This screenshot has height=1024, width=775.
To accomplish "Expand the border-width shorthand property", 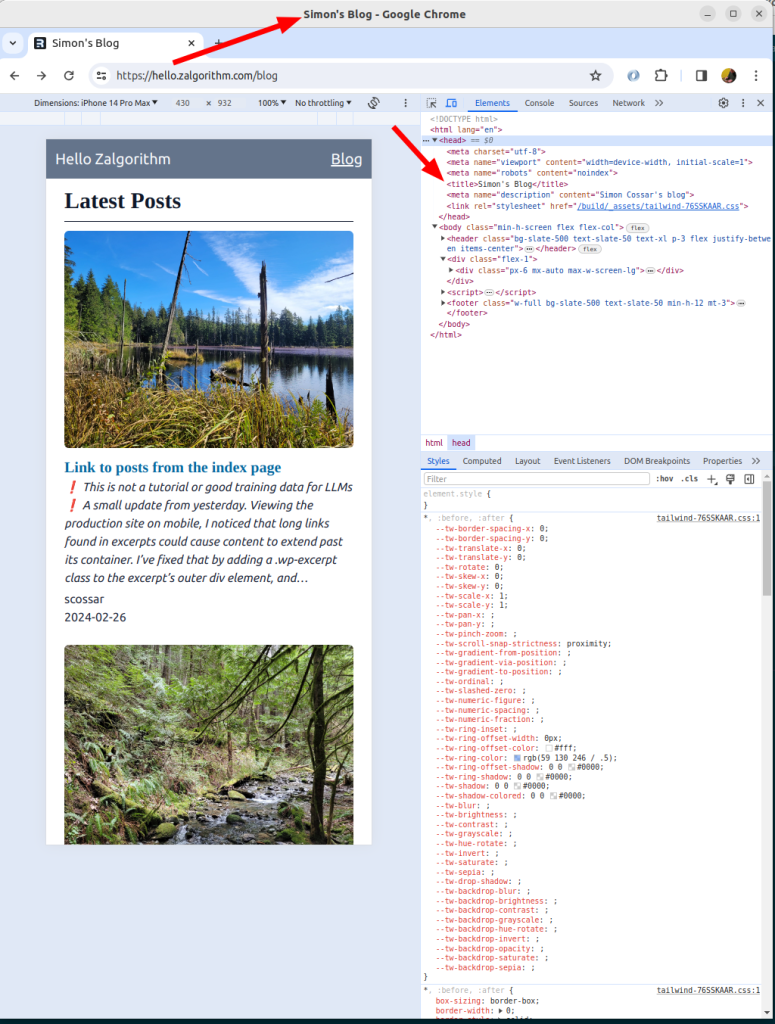I will coord(501,1011).
